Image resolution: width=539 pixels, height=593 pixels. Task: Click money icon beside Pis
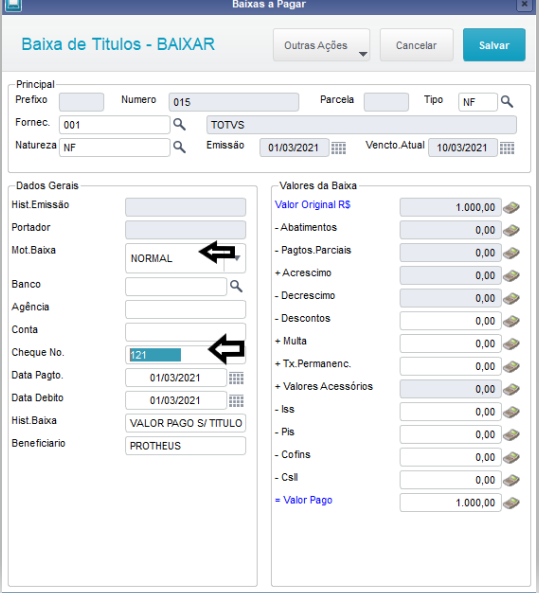511,435
